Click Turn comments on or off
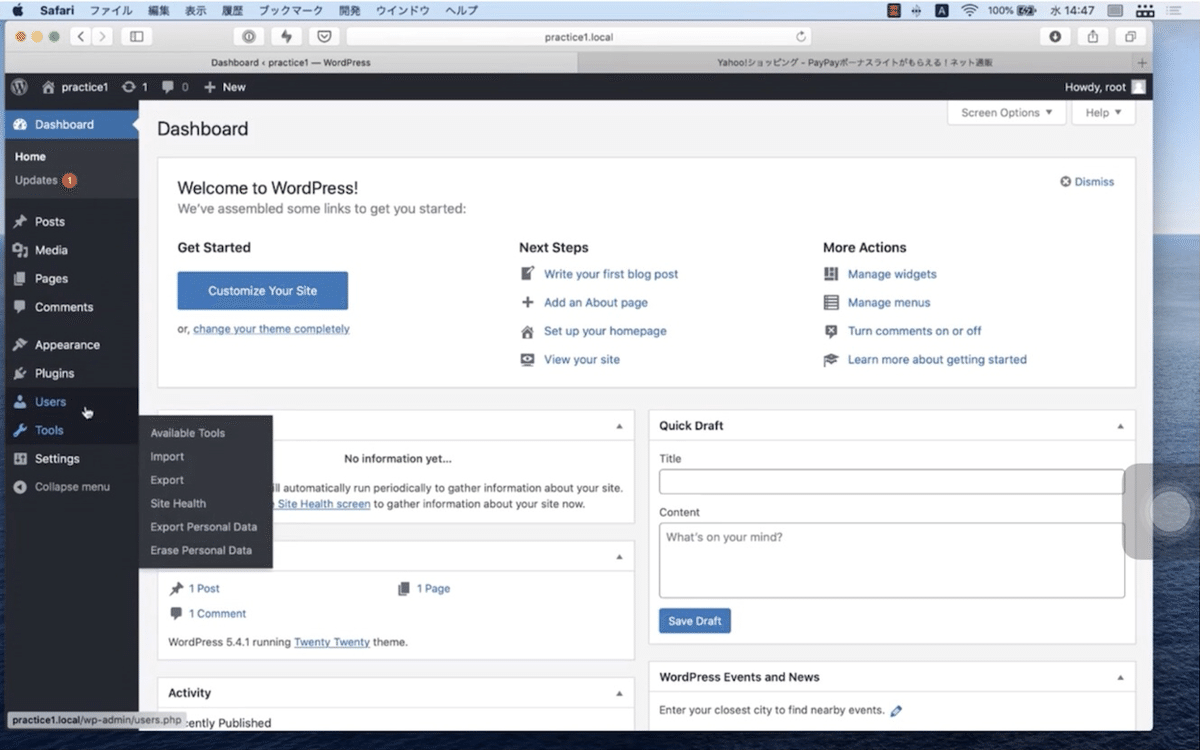This screenshot has height=750, width=1200. tap(915, 331)
